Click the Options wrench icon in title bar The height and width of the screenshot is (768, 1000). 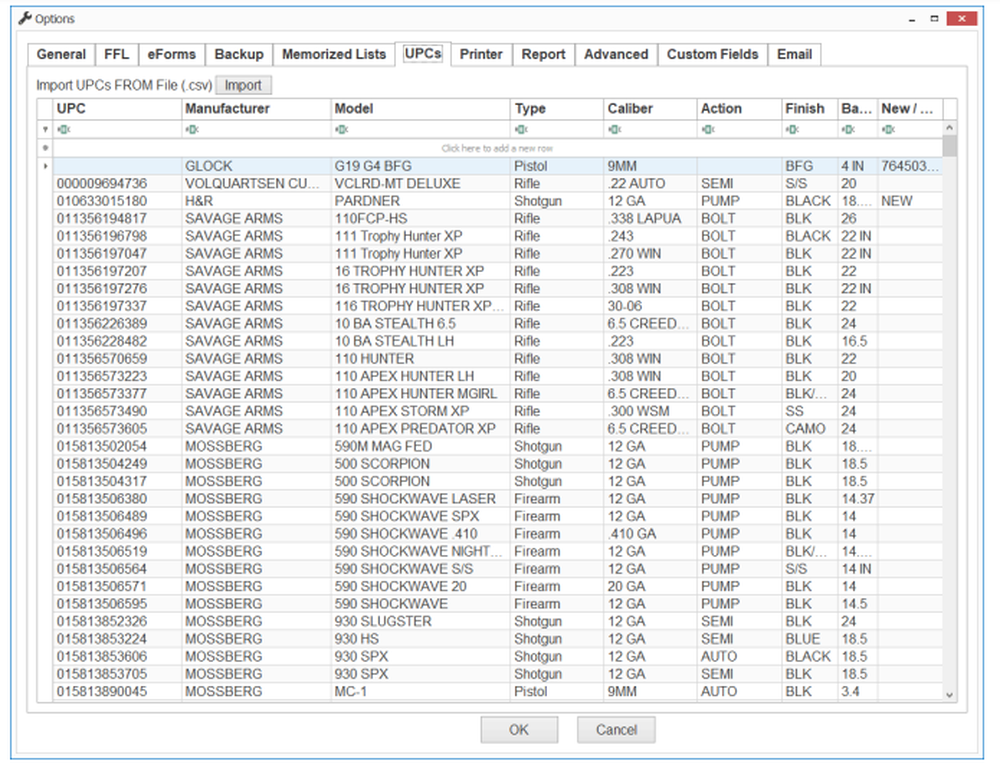(25, 18)
